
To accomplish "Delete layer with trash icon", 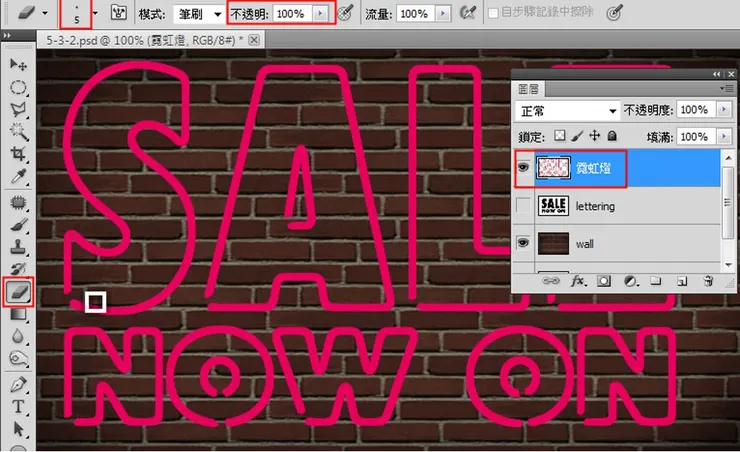I will [x=708, y=281].
